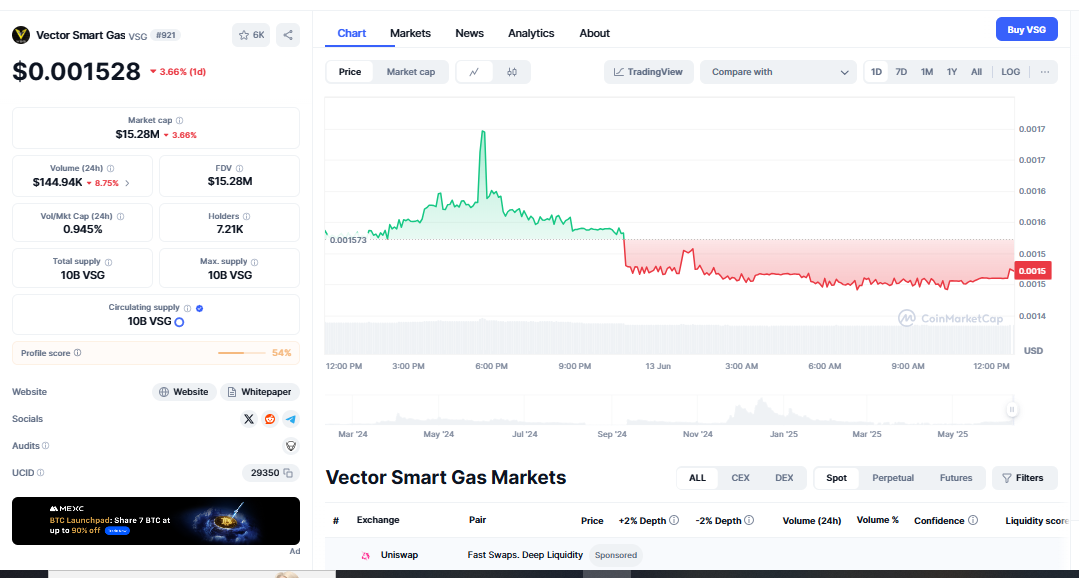
Task: Open the project Website link
Action: 184,392
